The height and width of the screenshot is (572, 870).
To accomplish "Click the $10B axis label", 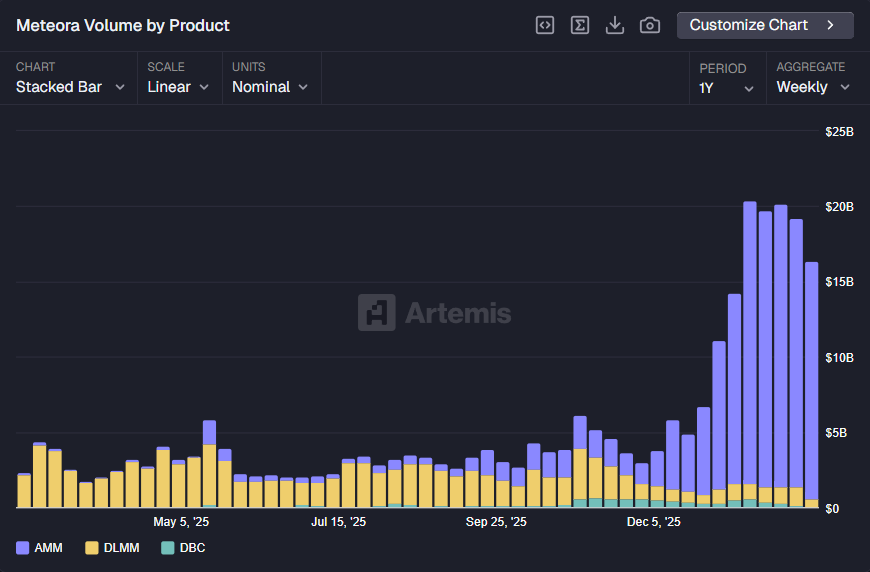I will click(x=839, y=357).
